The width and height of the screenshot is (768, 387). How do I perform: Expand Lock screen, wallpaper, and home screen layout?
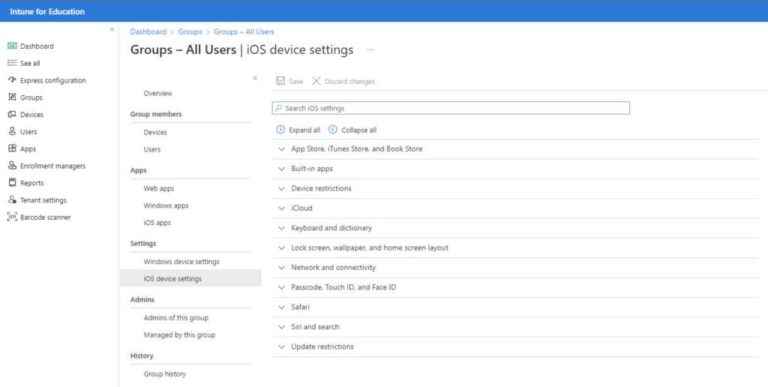[515, 248]
